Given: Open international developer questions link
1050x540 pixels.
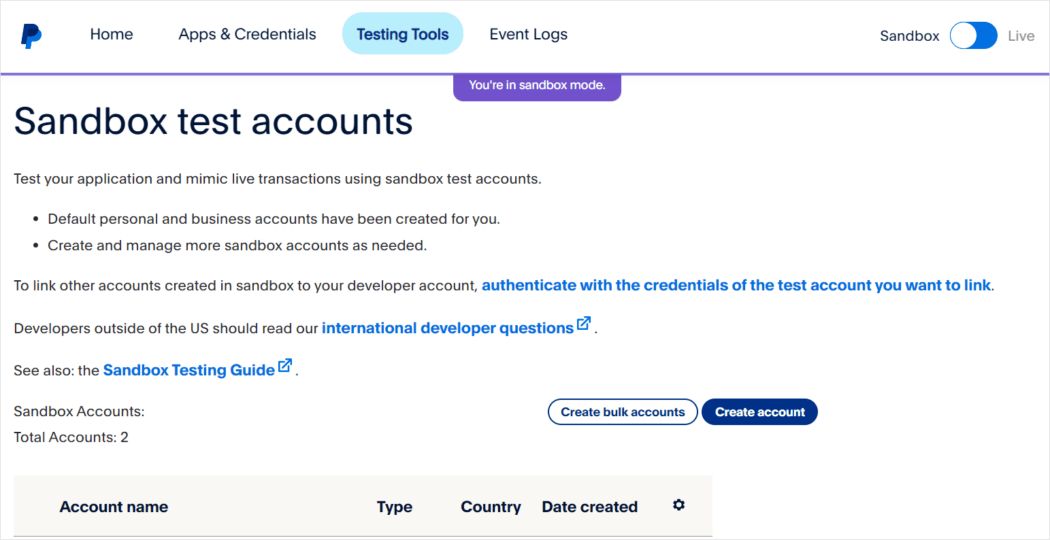Looking at the screenshot, I should coord(447,328).
